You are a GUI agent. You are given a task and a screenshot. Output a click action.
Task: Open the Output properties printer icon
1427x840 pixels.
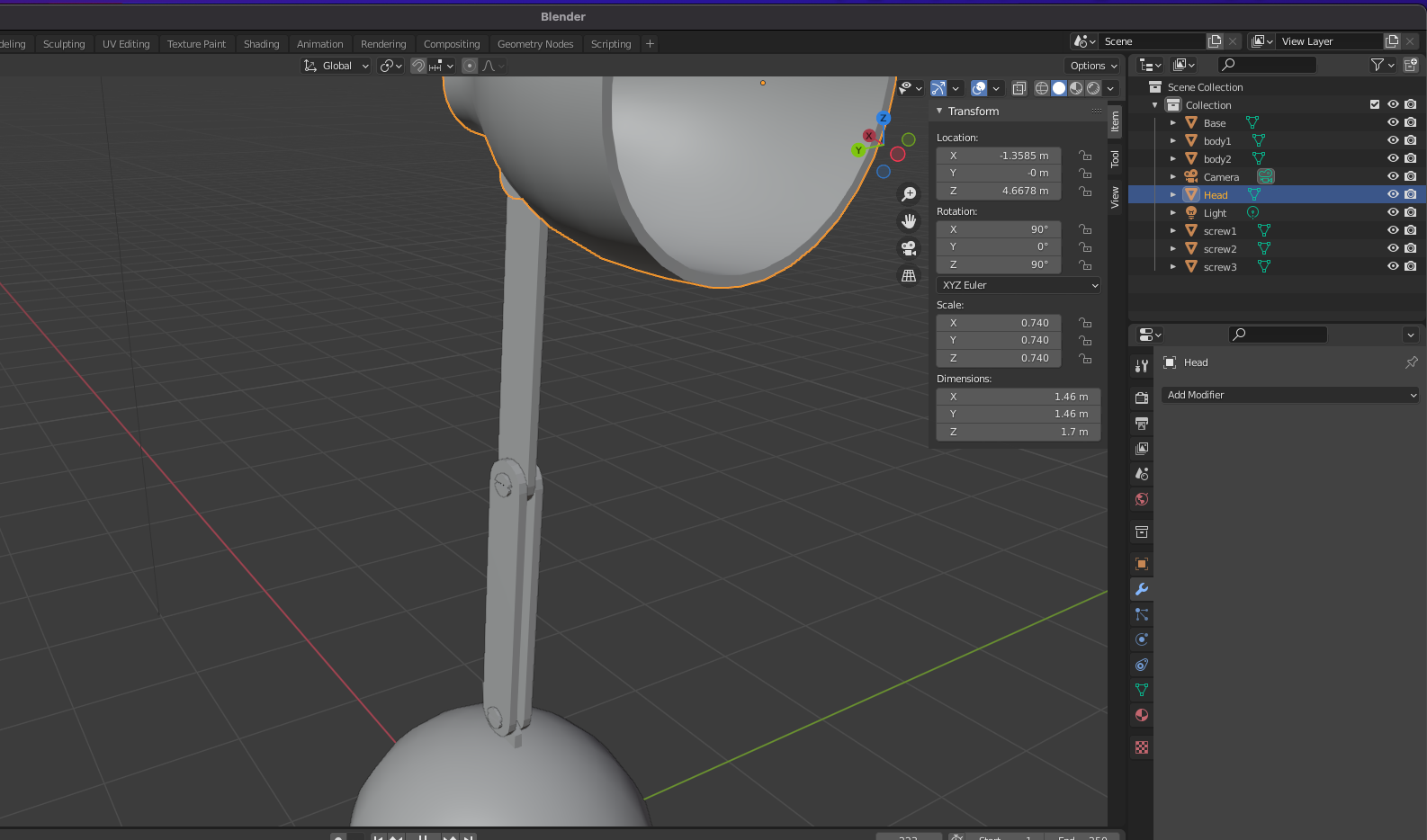1142,423
